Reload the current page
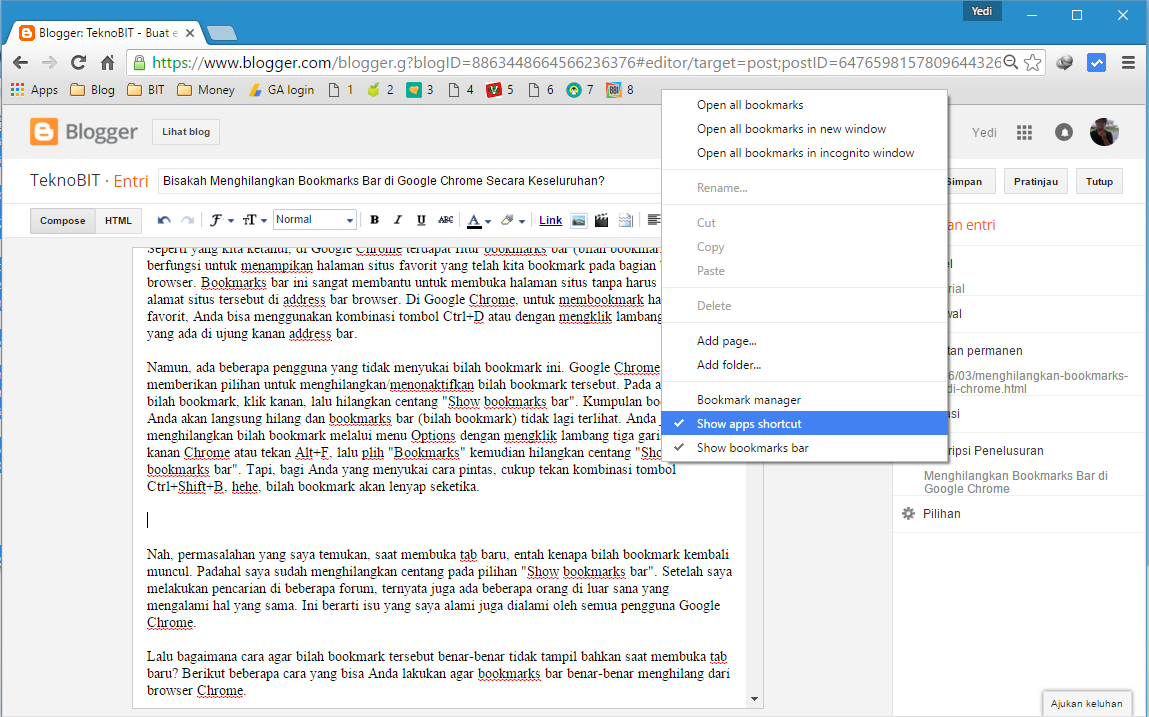 pyautogui.click(x=78, y=62)
